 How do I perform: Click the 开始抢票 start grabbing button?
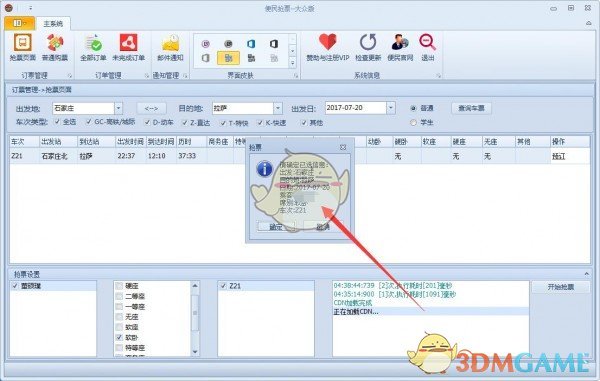561,287
